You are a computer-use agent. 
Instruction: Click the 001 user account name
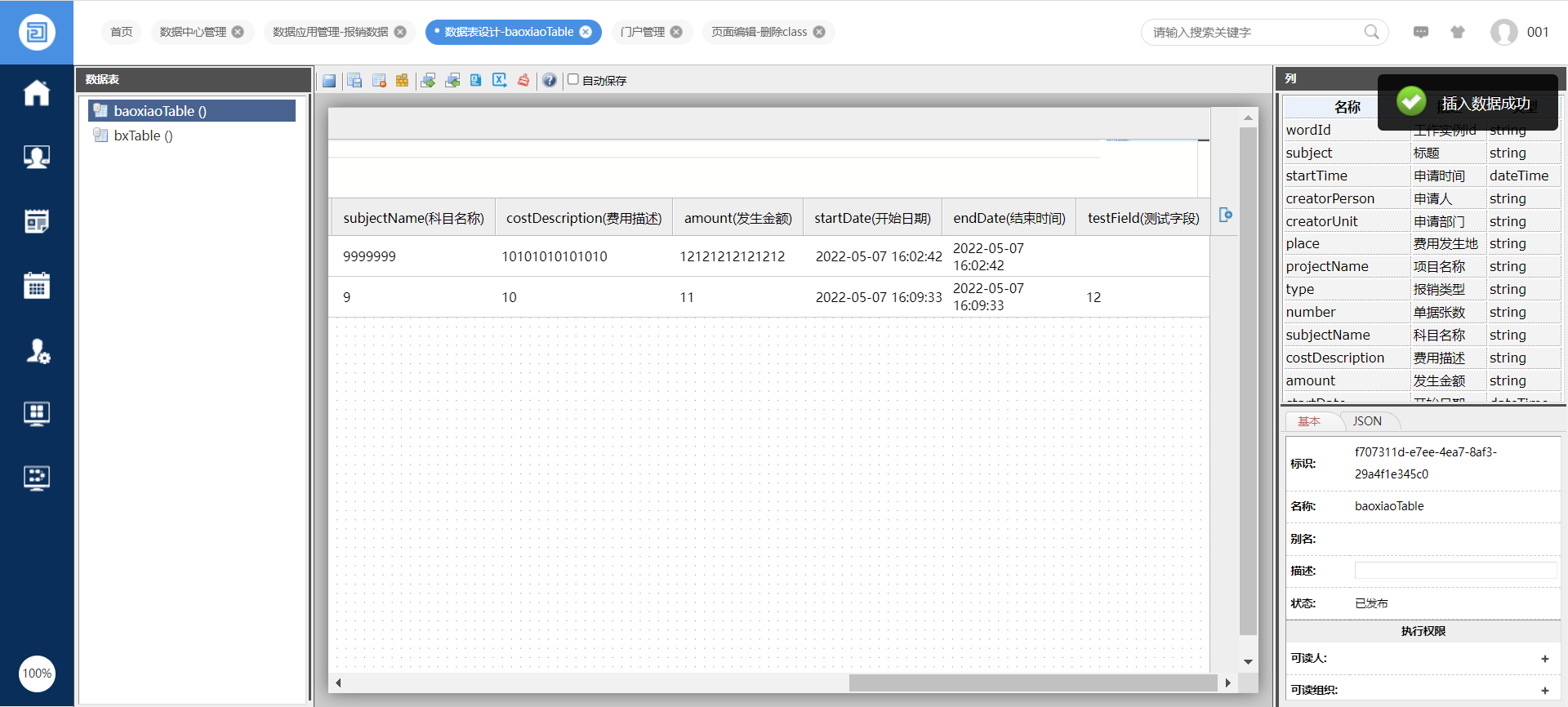point(1538,32)
